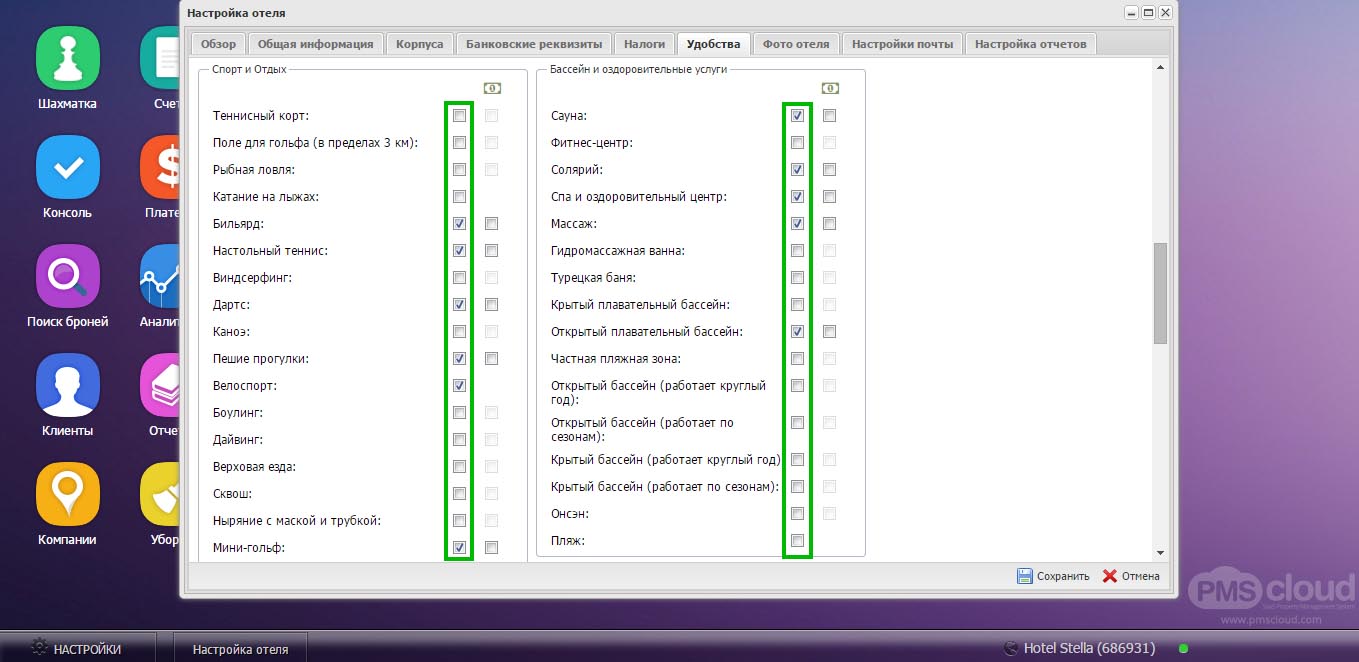Click the scrollbar down arrow
Viewport: 1359px width, 662px height.
(1160, 553)
